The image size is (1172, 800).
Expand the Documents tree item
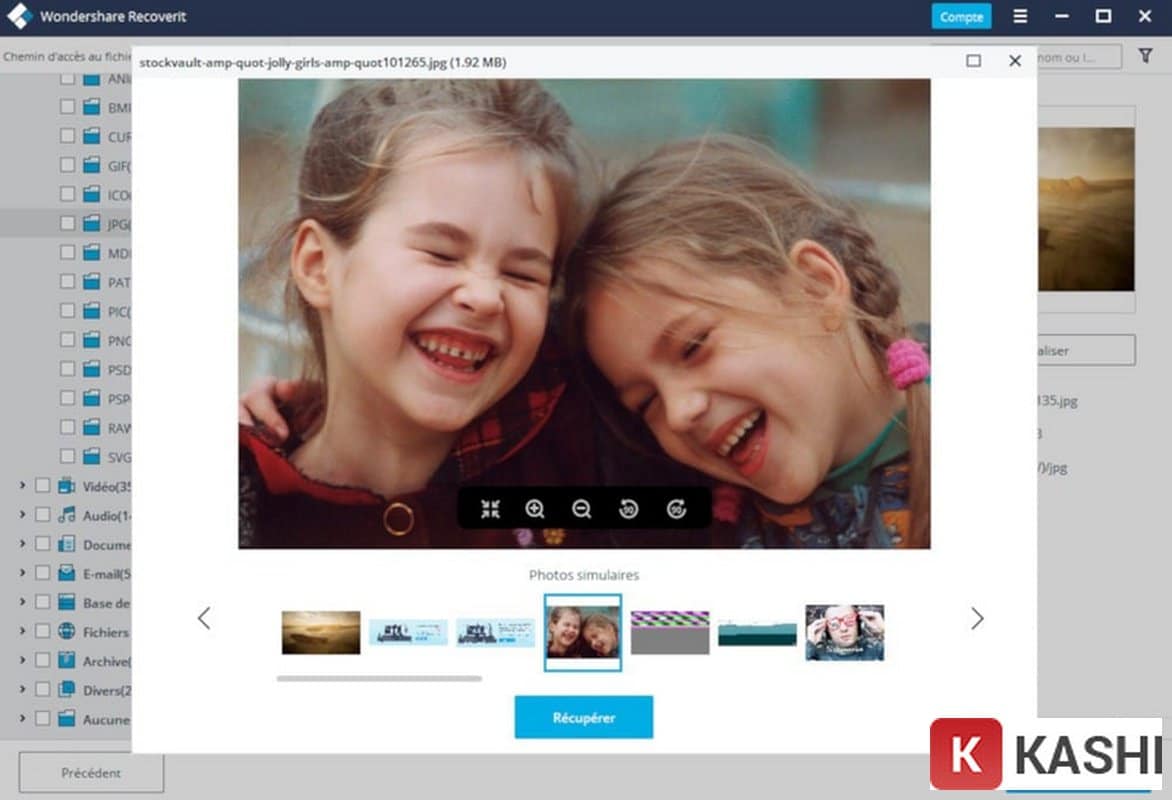pyautogui.click(x=21, y=544)
